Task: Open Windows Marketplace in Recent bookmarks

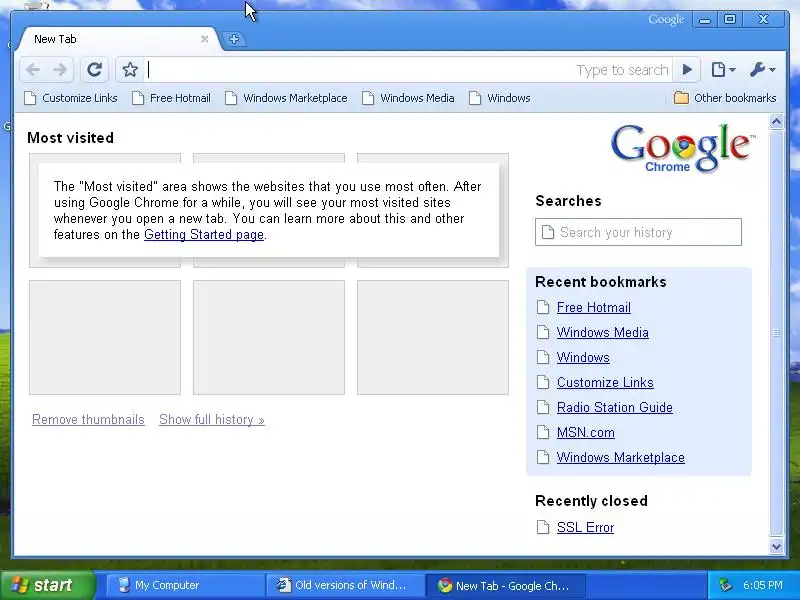Action: (x=620, y=458)
